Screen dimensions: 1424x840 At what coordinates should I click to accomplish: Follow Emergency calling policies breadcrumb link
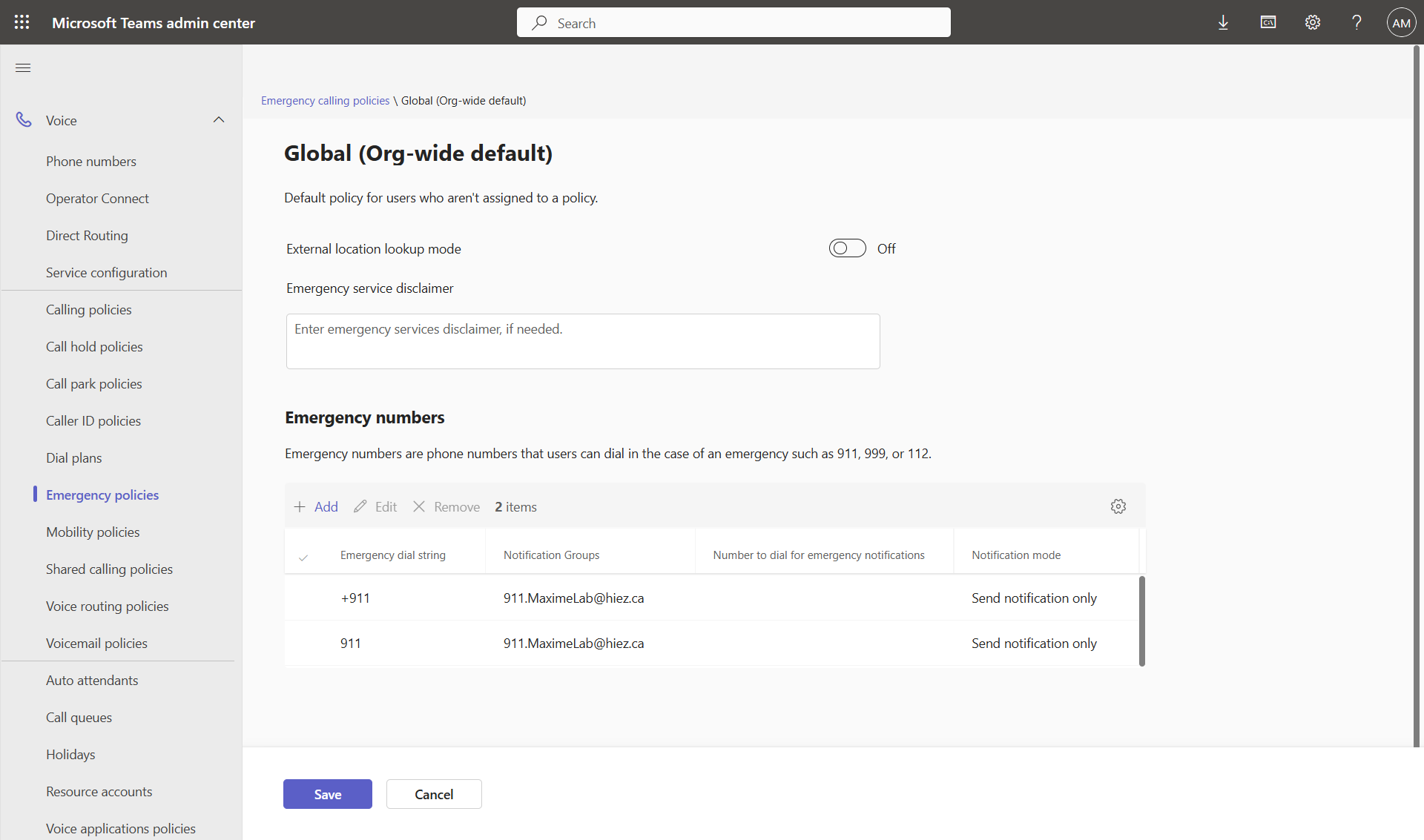tap(325, 100)
